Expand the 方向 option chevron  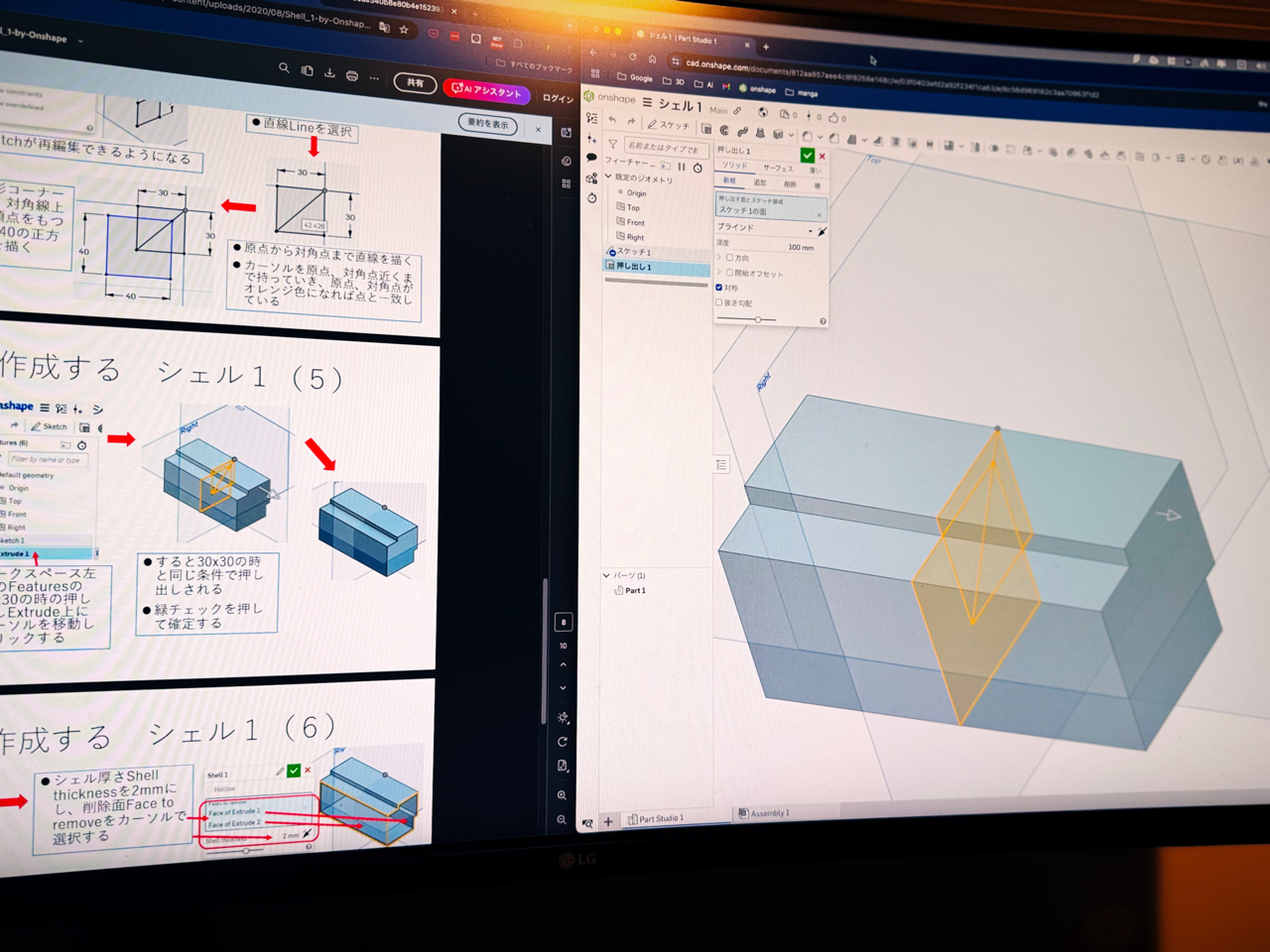pos(719,257)
